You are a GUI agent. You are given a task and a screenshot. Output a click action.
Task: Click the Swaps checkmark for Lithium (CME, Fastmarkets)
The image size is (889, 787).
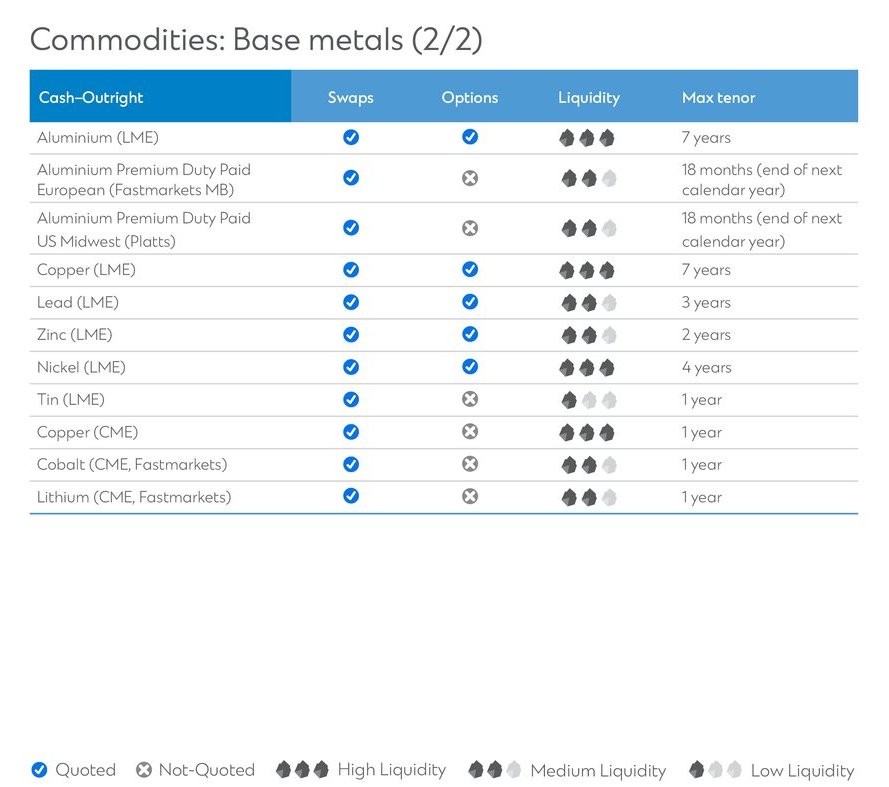[351, 497]
